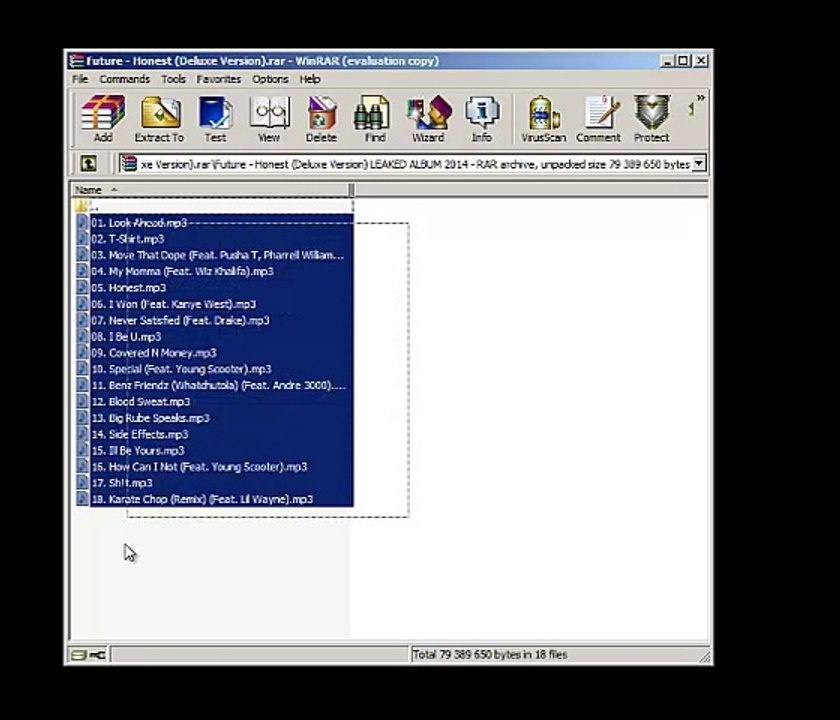Open the Wizard tool
This screenshot has height=720, width=840.
428,119
